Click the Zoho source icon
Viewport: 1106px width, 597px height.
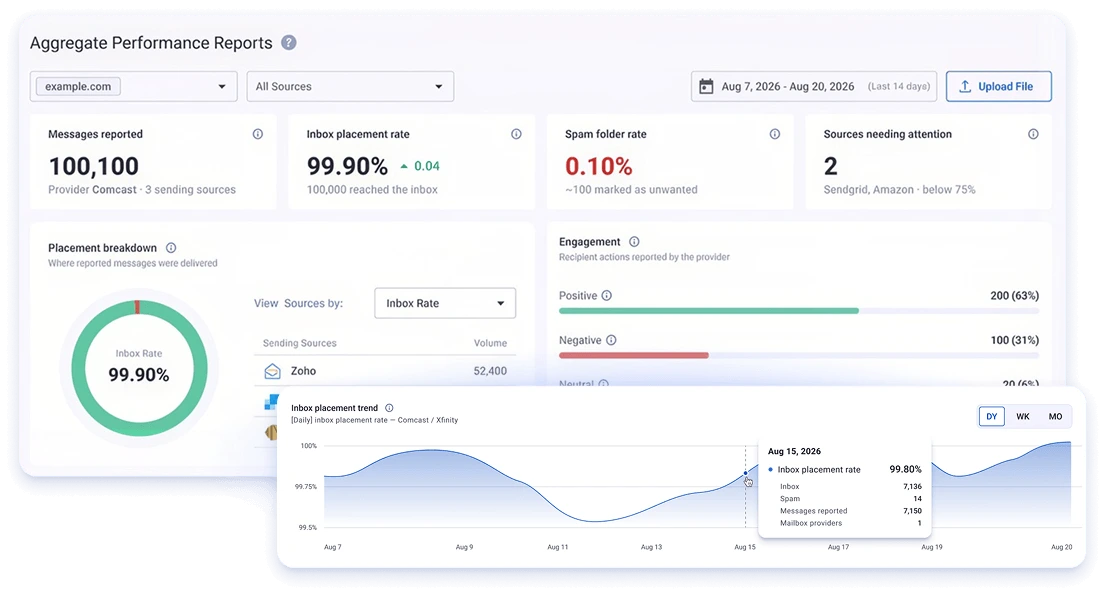[x=272, y=370]
